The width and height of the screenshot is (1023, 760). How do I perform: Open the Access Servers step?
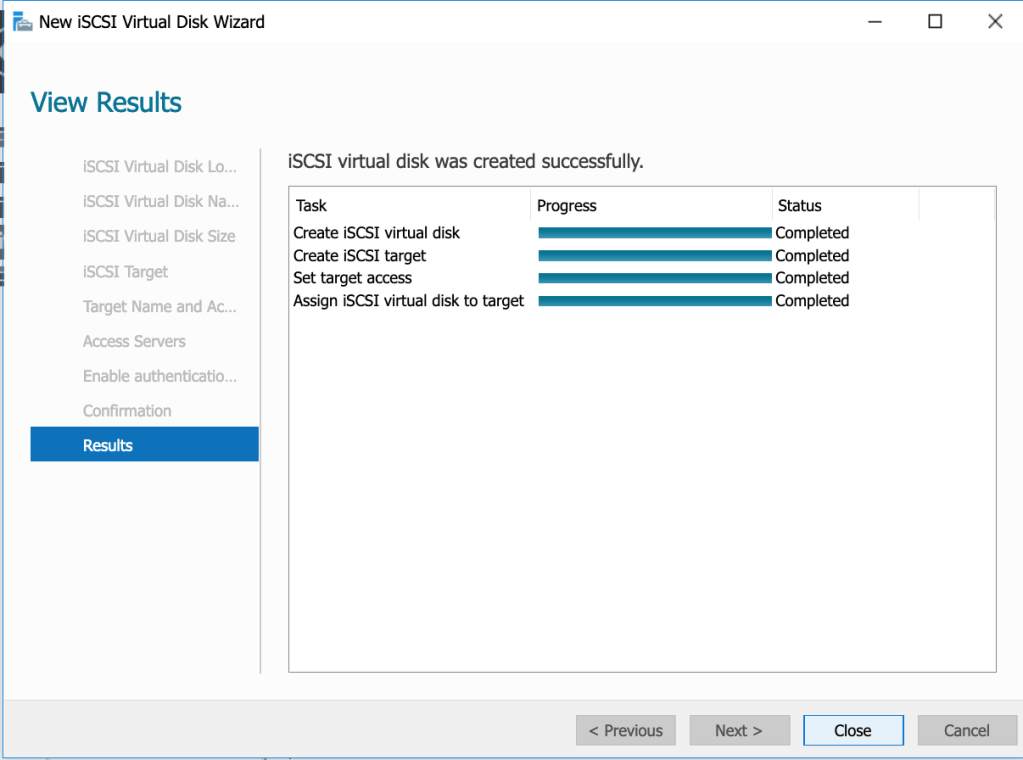tap(134, 341)
